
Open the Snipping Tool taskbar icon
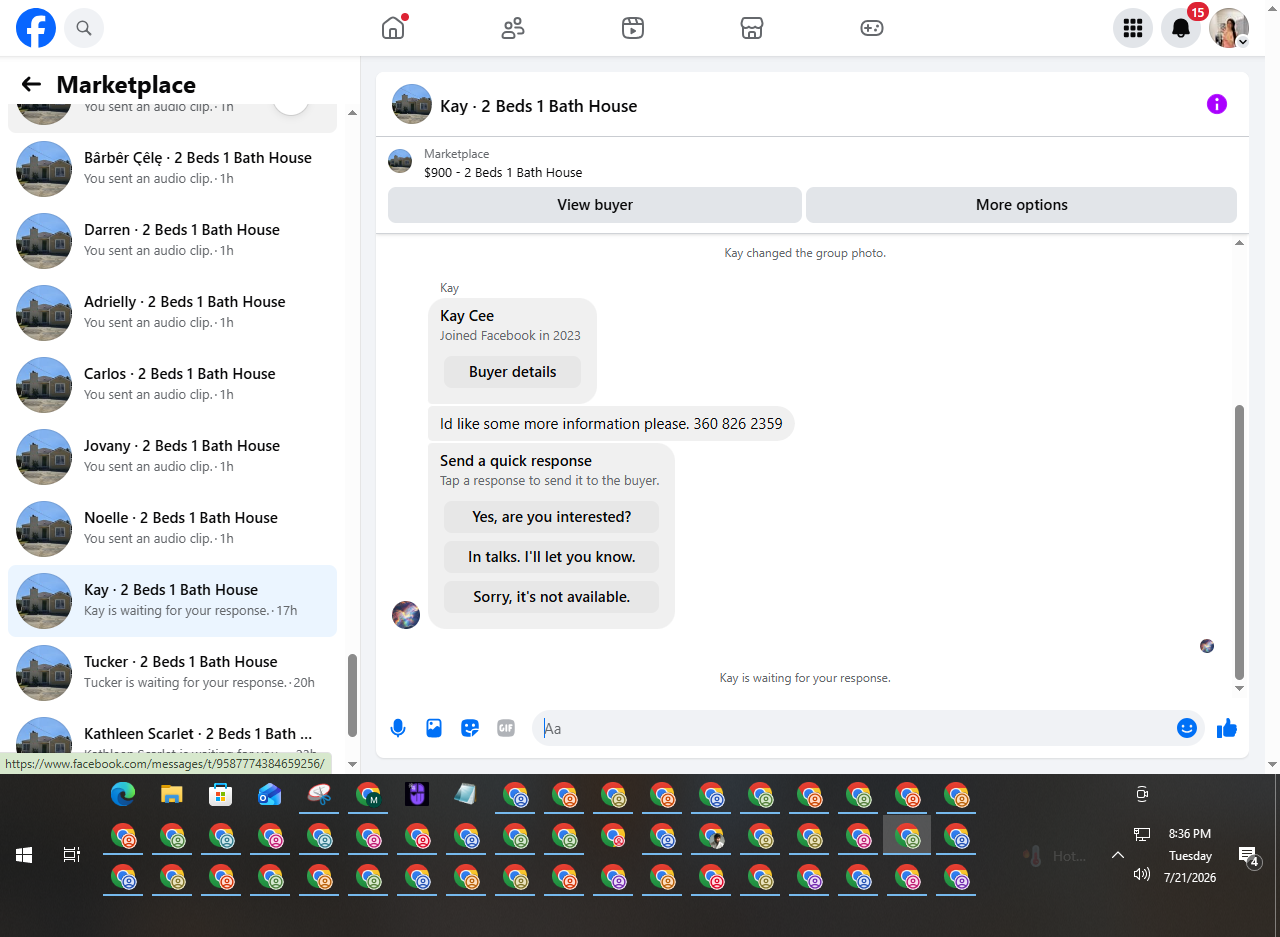pos(319,794)
